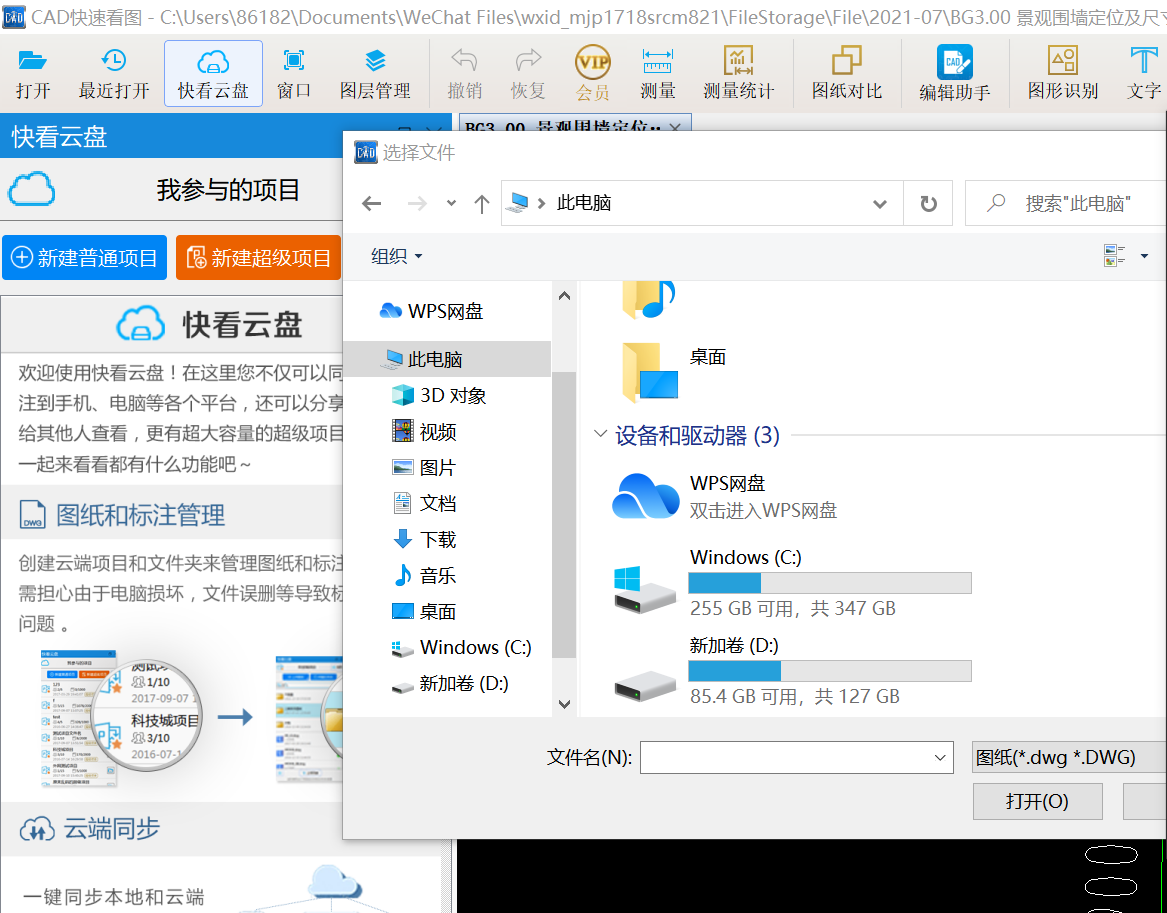Click the navigation tree scrollbar thumb
The image size is (1167, 913).
point(565,515)
